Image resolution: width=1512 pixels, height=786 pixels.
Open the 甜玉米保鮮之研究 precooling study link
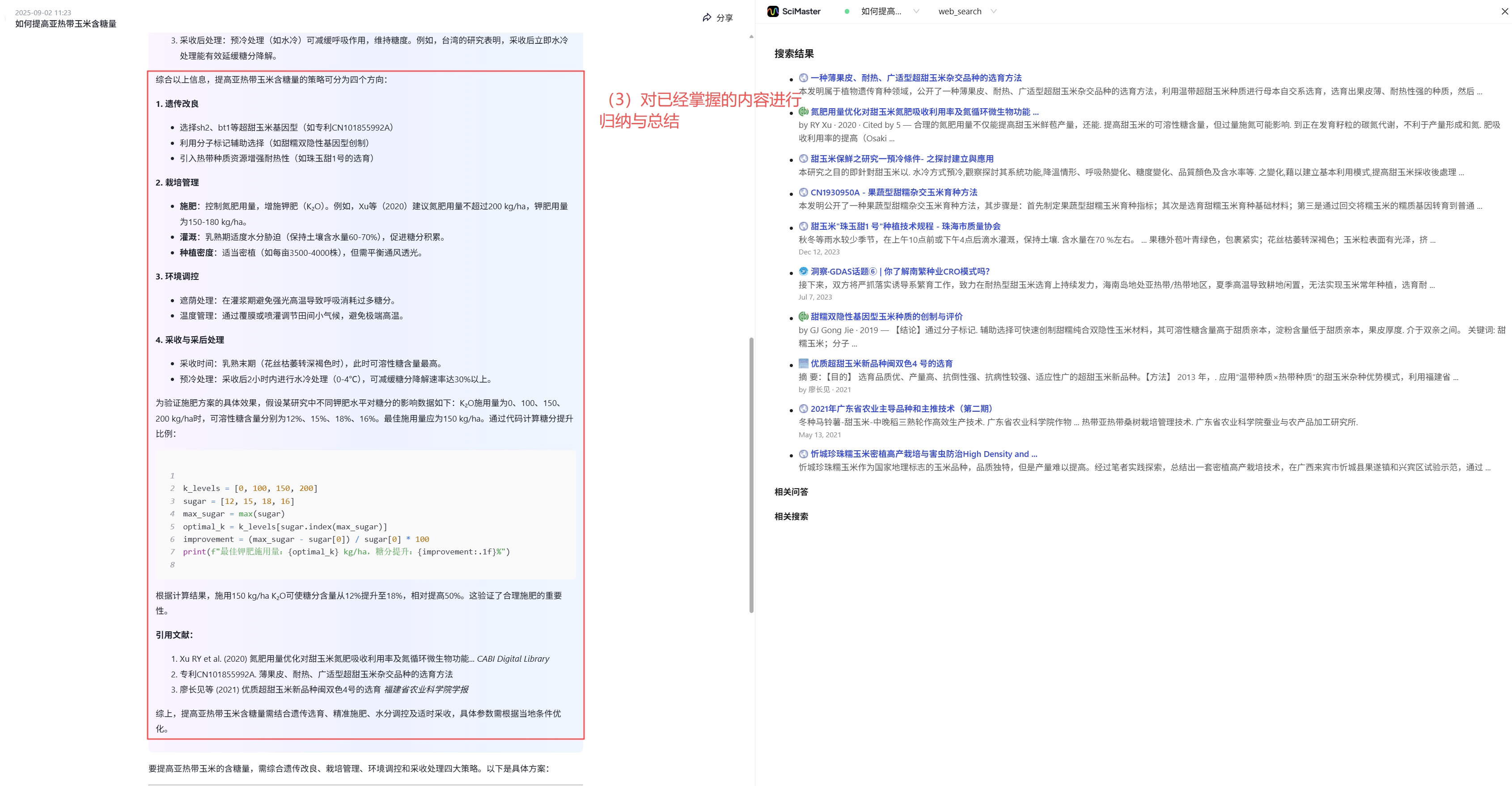tap(902, 158)
